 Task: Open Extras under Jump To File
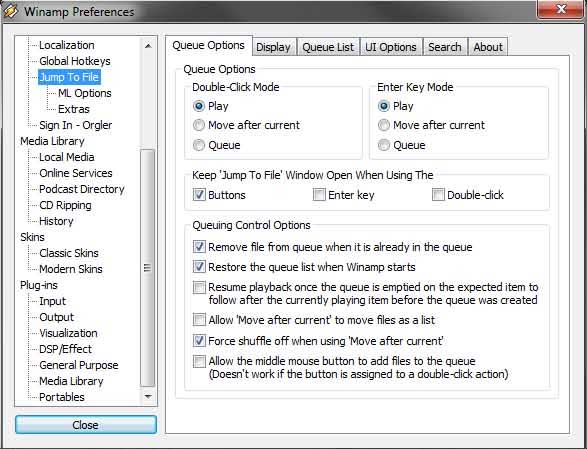(74, 109)
